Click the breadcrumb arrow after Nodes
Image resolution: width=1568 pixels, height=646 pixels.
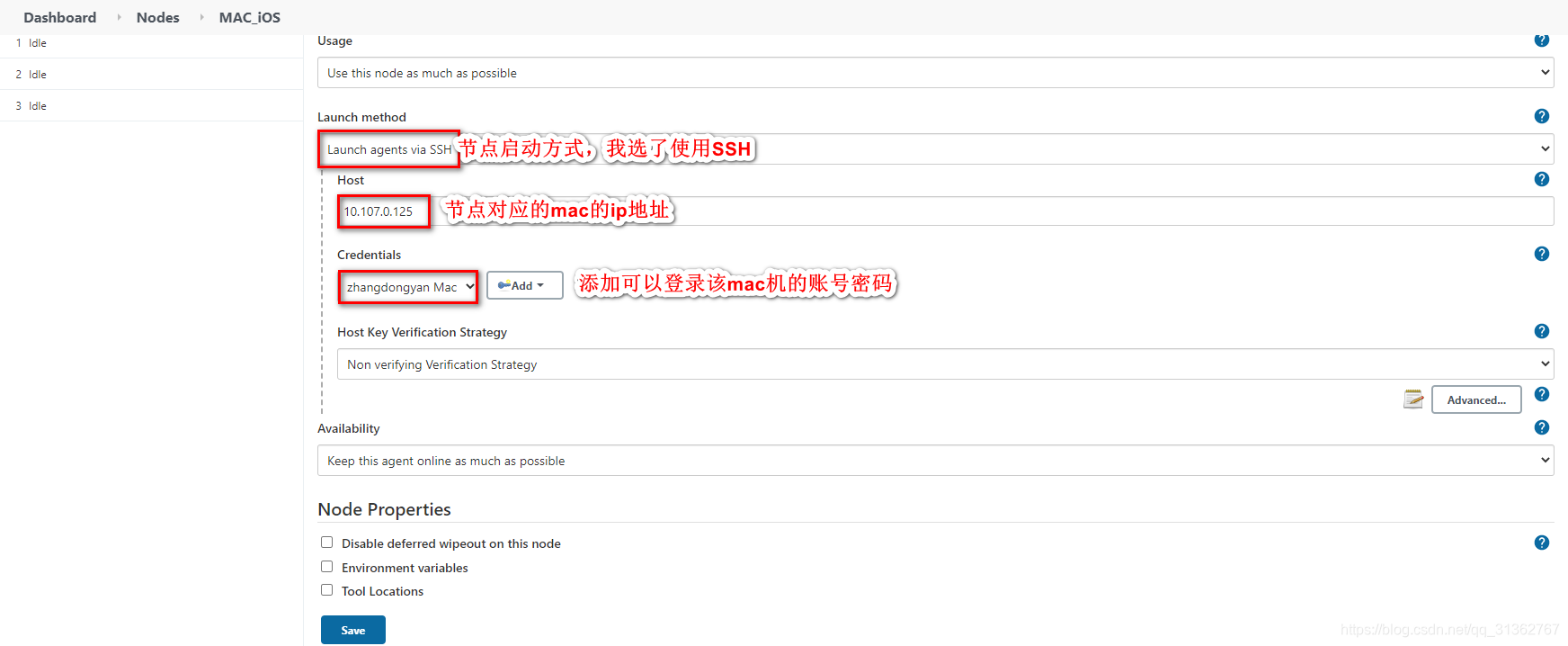pyautogui.click(x=201, y=17)
